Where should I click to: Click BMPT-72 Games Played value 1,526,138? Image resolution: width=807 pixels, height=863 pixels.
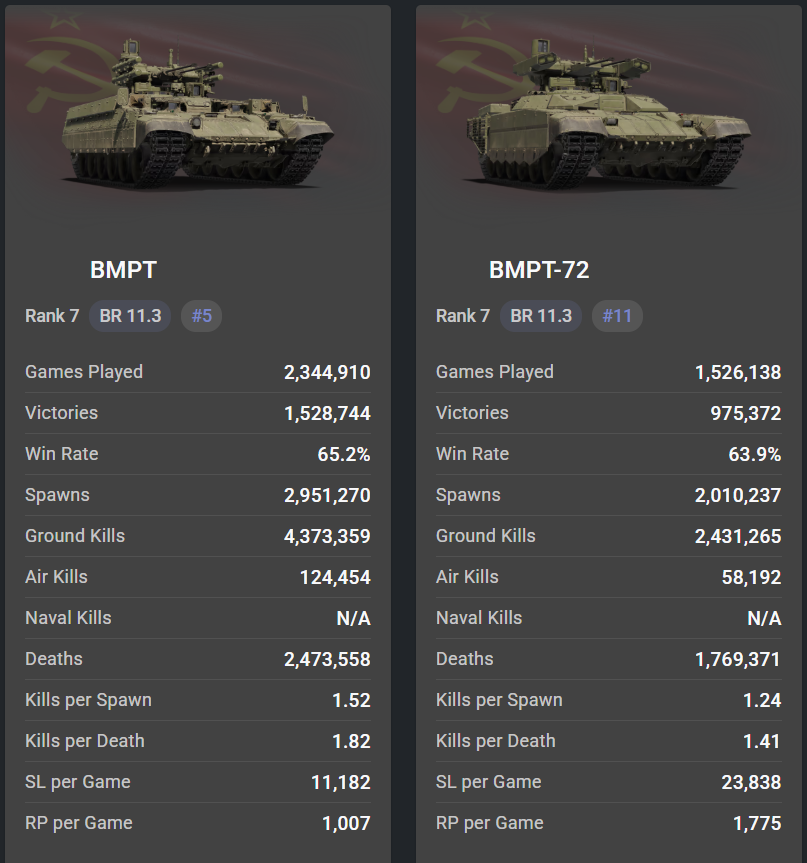coord(738,373)
